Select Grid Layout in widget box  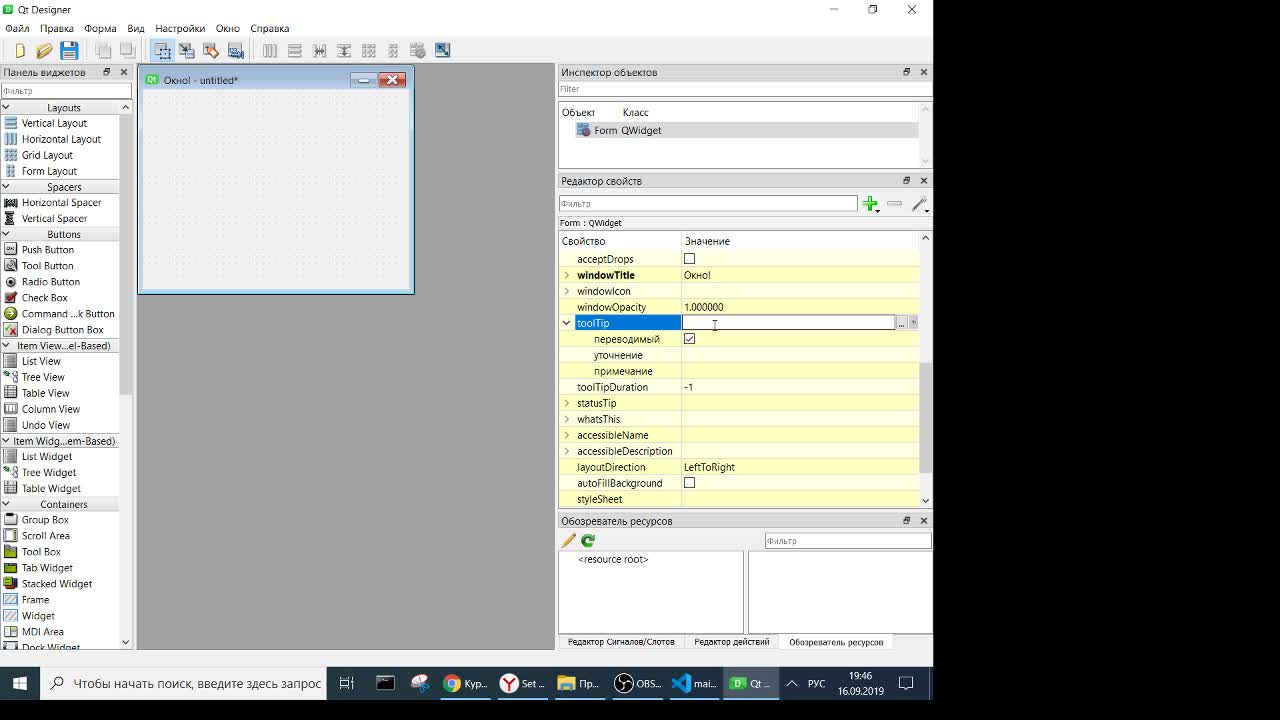[x=47, y=155]
